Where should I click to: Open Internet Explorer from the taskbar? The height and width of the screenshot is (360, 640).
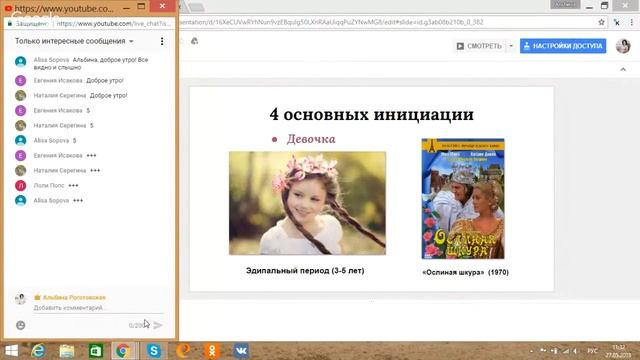point(38,351)
